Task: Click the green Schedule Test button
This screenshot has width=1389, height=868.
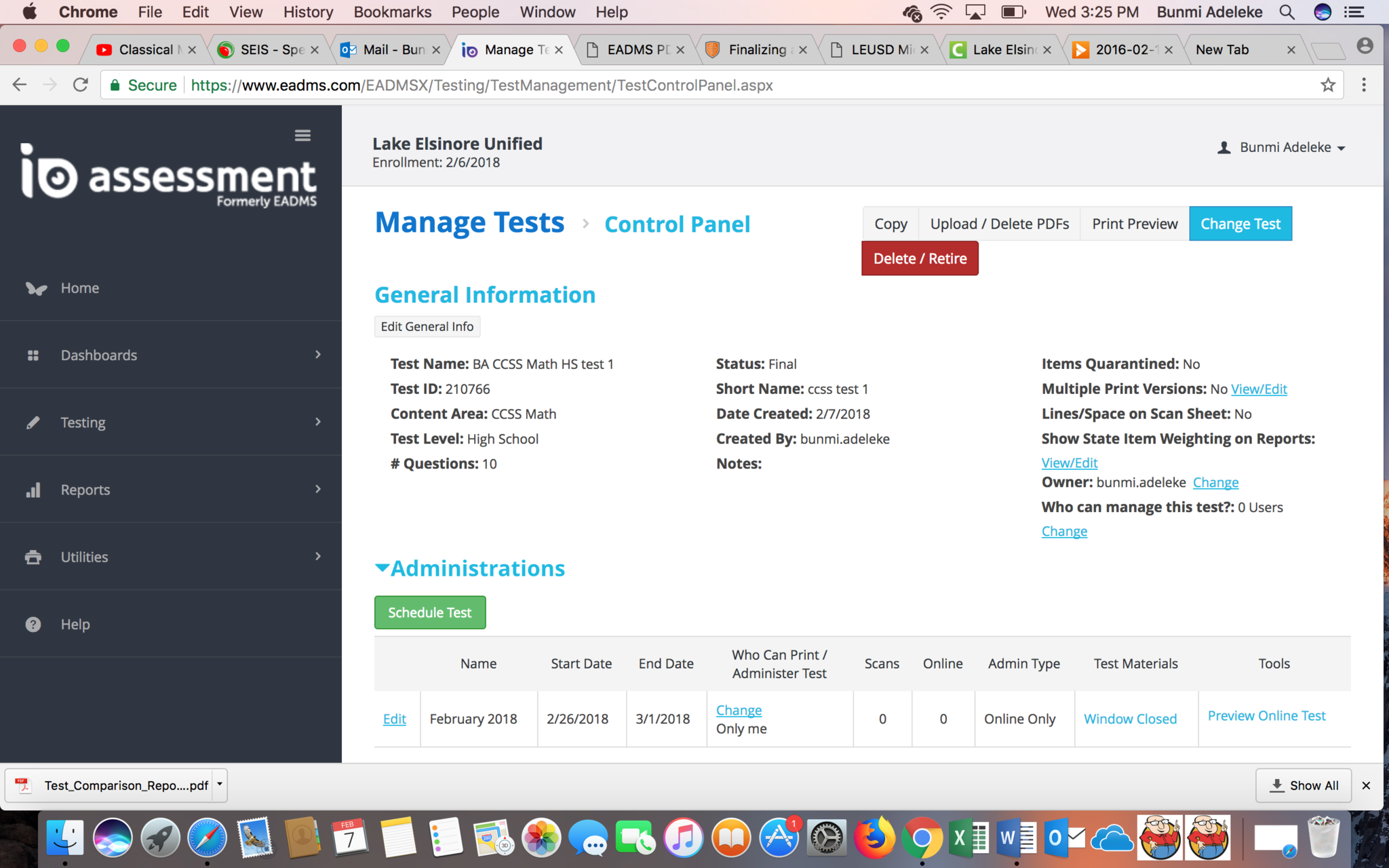Action: tap(430, 612)
